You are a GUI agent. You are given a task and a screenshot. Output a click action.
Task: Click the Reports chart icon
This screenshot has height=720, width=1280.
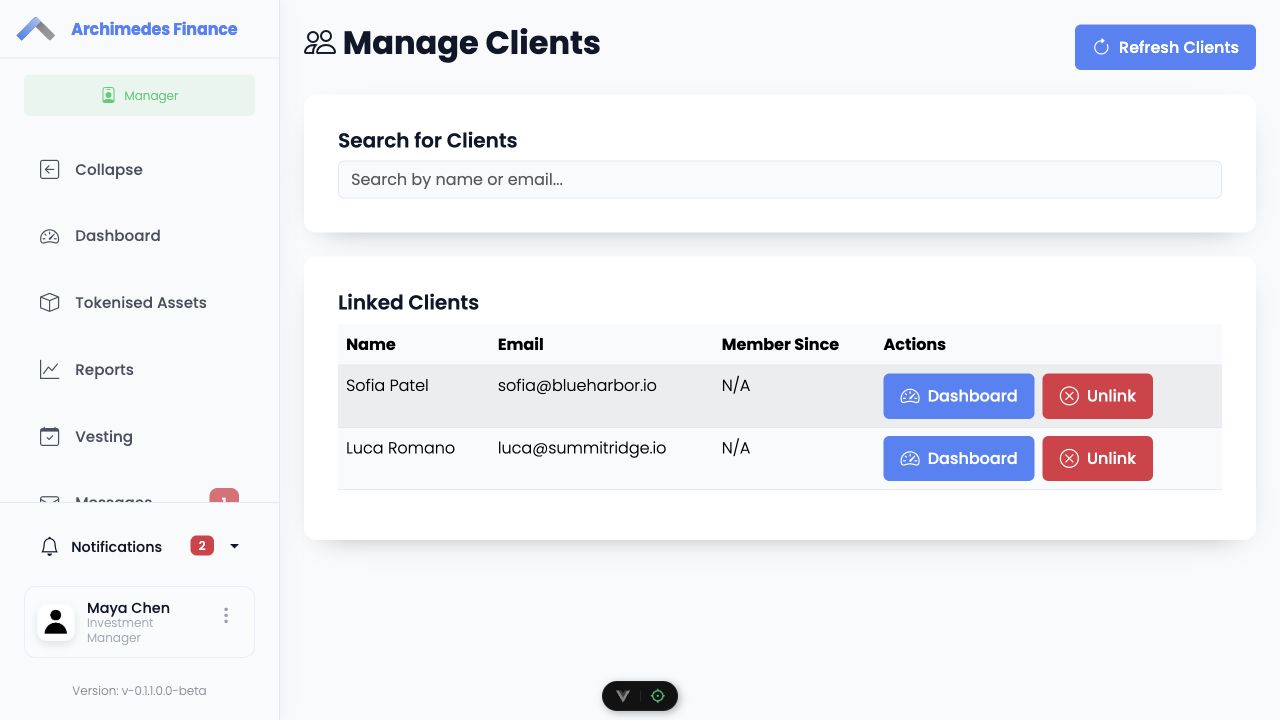tap(49, 369)
